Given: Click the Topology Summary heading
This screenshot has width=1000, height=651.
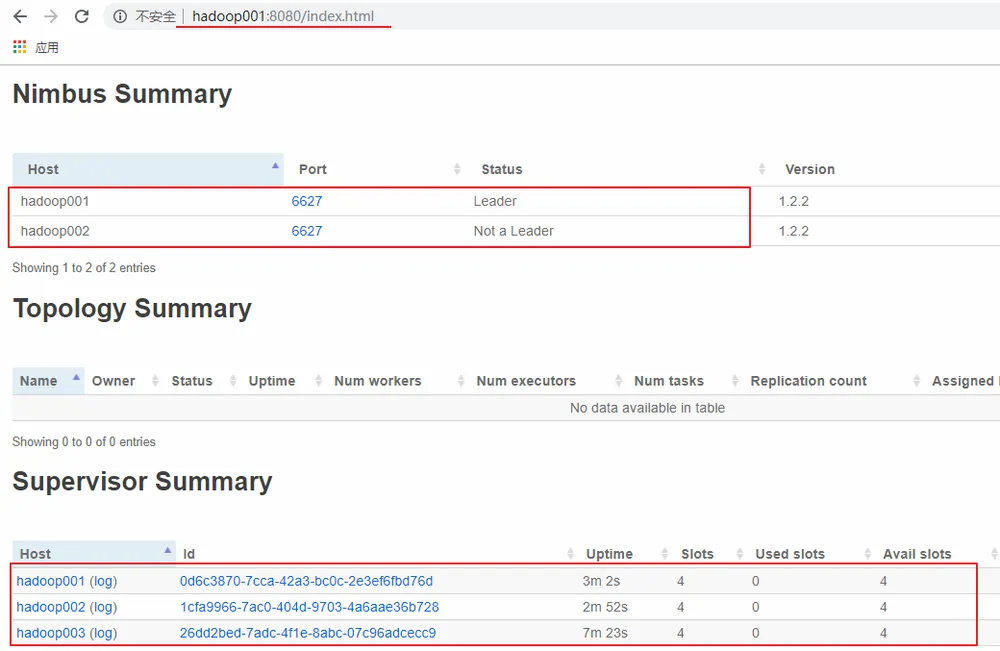Looking at the screenshot, I should [132, 309].
